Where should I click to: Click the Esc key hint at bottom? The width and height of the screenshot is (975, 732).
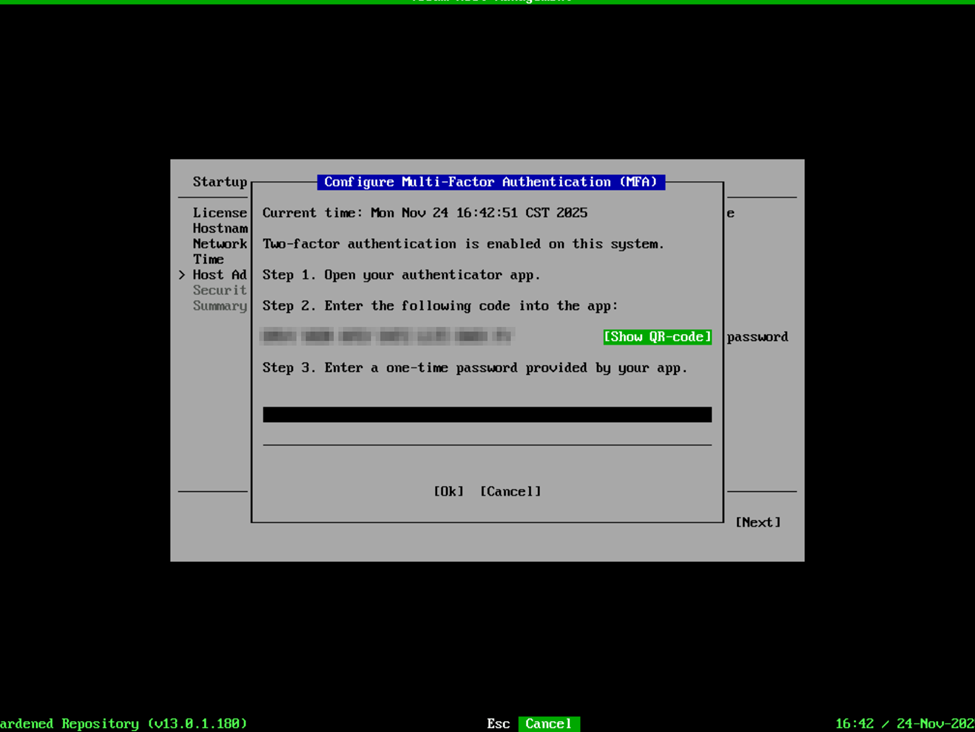point(498,723)
